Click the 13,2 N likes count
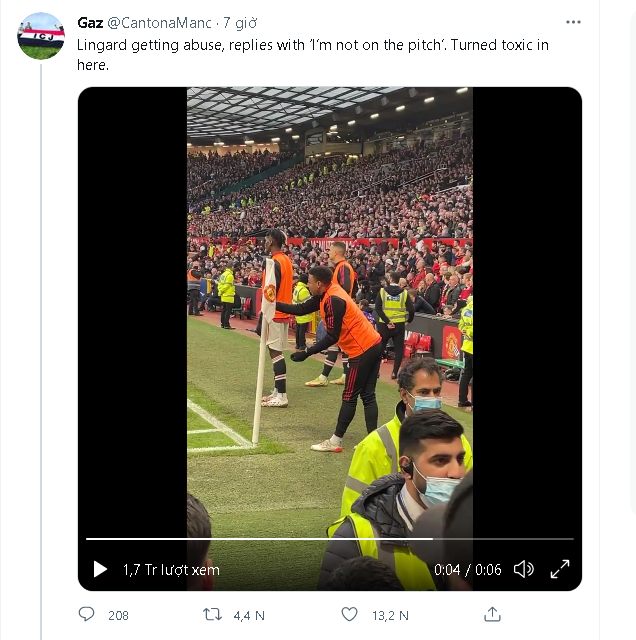The image size is (636, 640). [x=390, y=615]
